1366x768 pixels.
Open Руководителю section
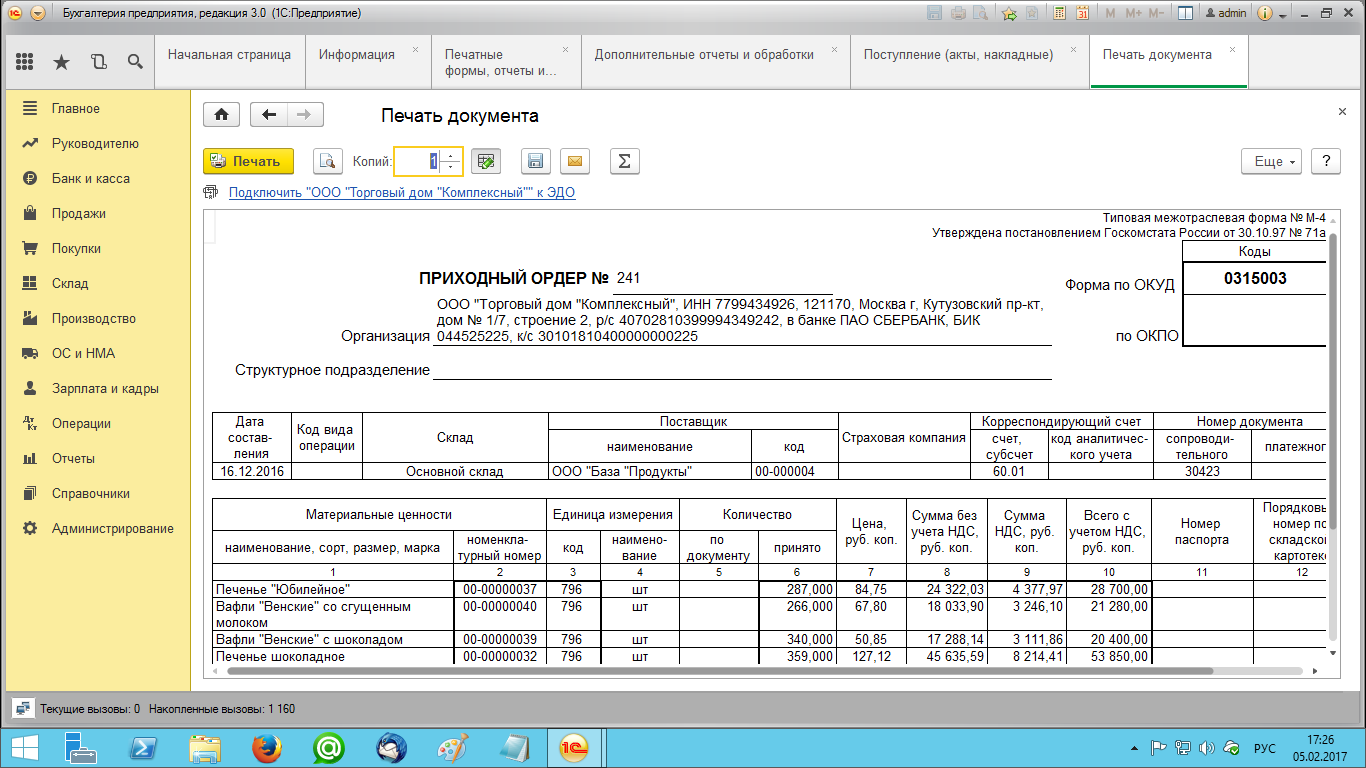tap(98, 143)
